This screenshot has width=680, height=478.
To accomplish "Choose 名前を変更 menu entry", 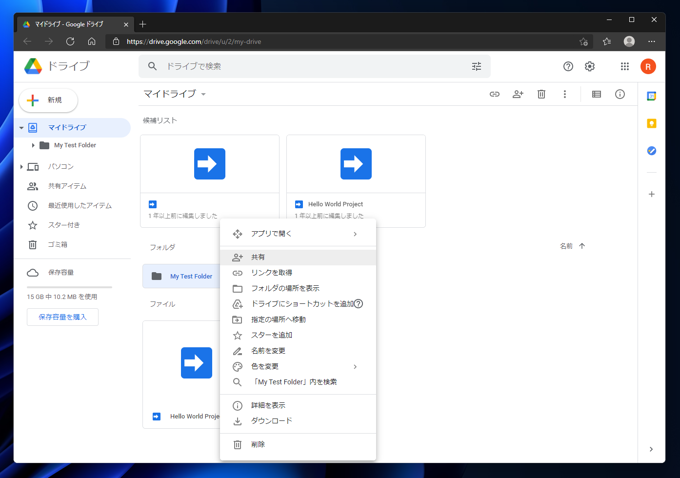I will coord(298,351).
